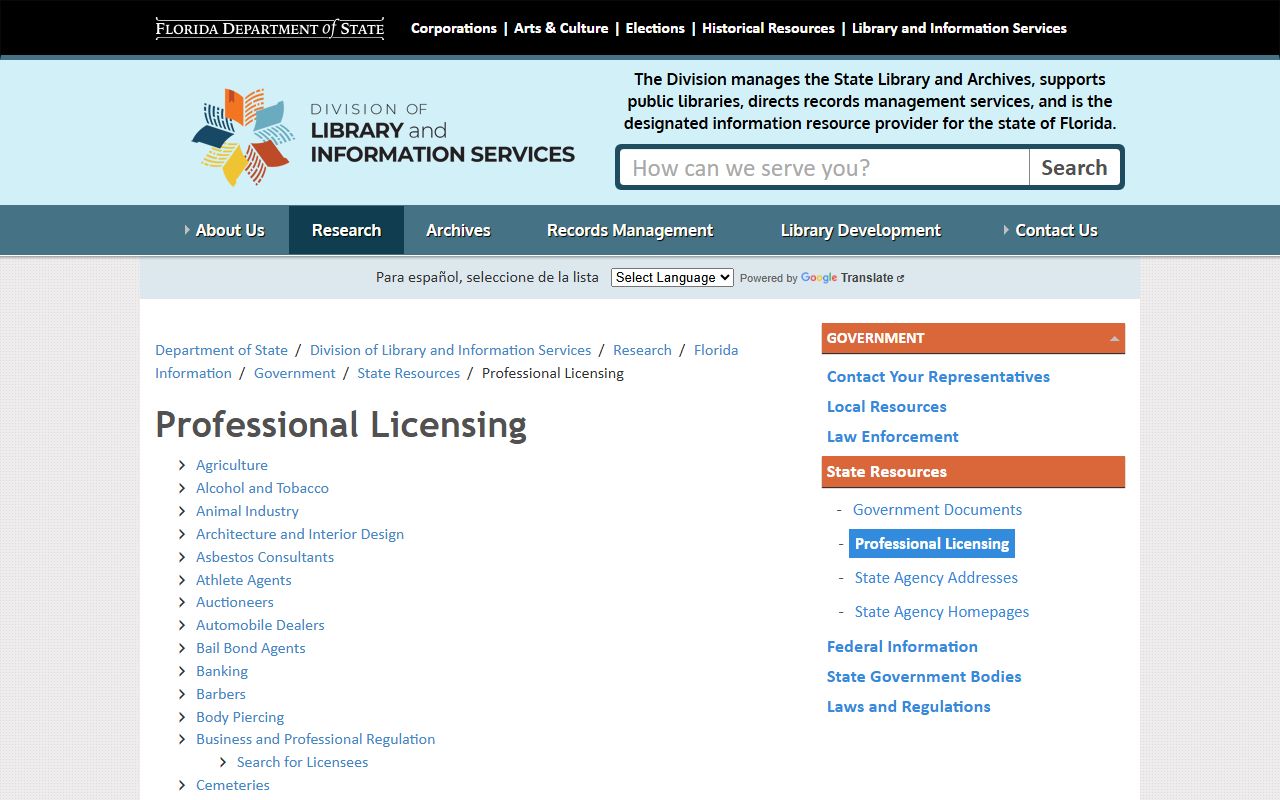Open Division of Library and Information Services breadcrumb
The width and height of the screenshot is (1280, 800).
coord(450,350)
